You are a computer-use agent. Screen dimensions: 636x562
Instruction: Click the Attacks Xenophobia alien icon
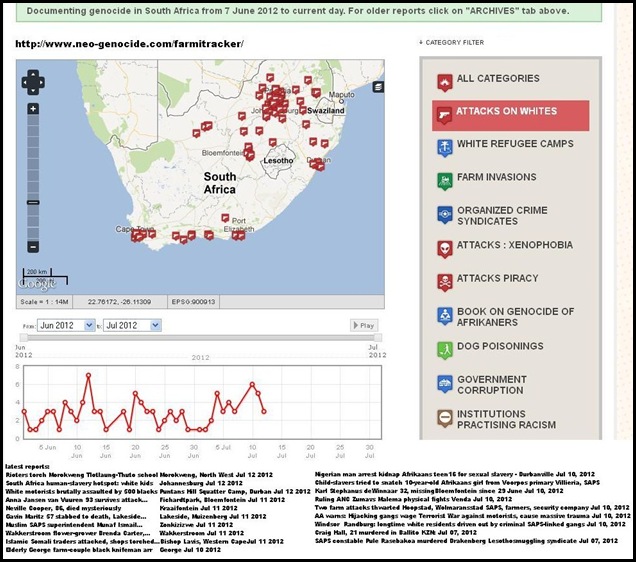click(x=445, y=249)
